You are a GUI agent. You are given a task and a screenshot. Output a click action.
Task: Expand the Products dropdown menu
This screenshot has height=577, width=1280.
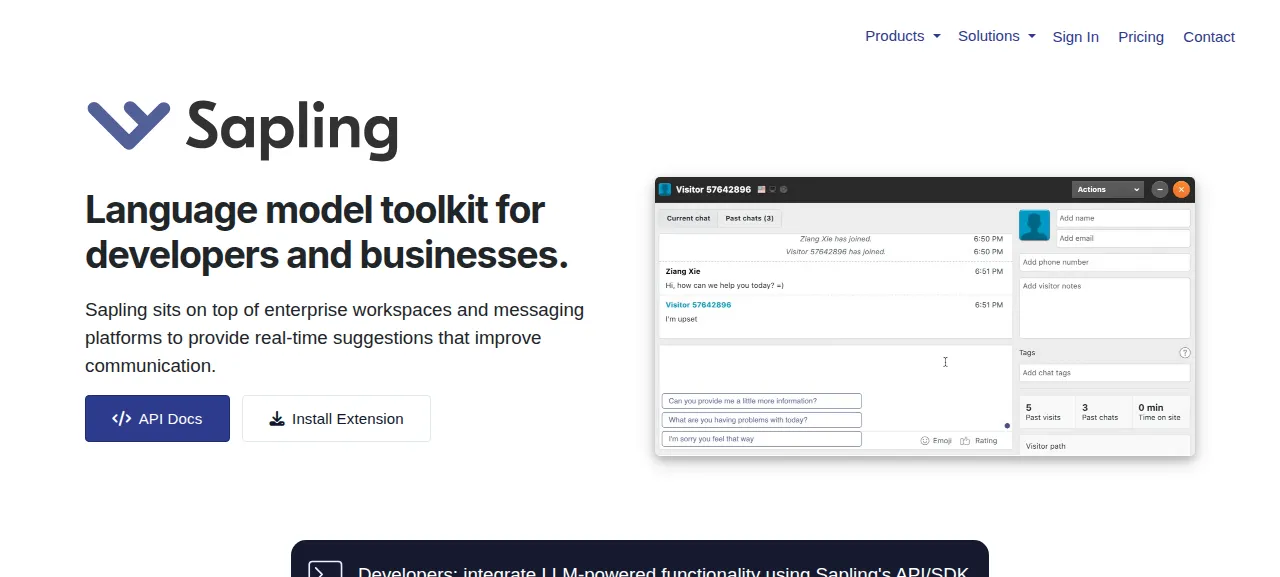point(903,36)
